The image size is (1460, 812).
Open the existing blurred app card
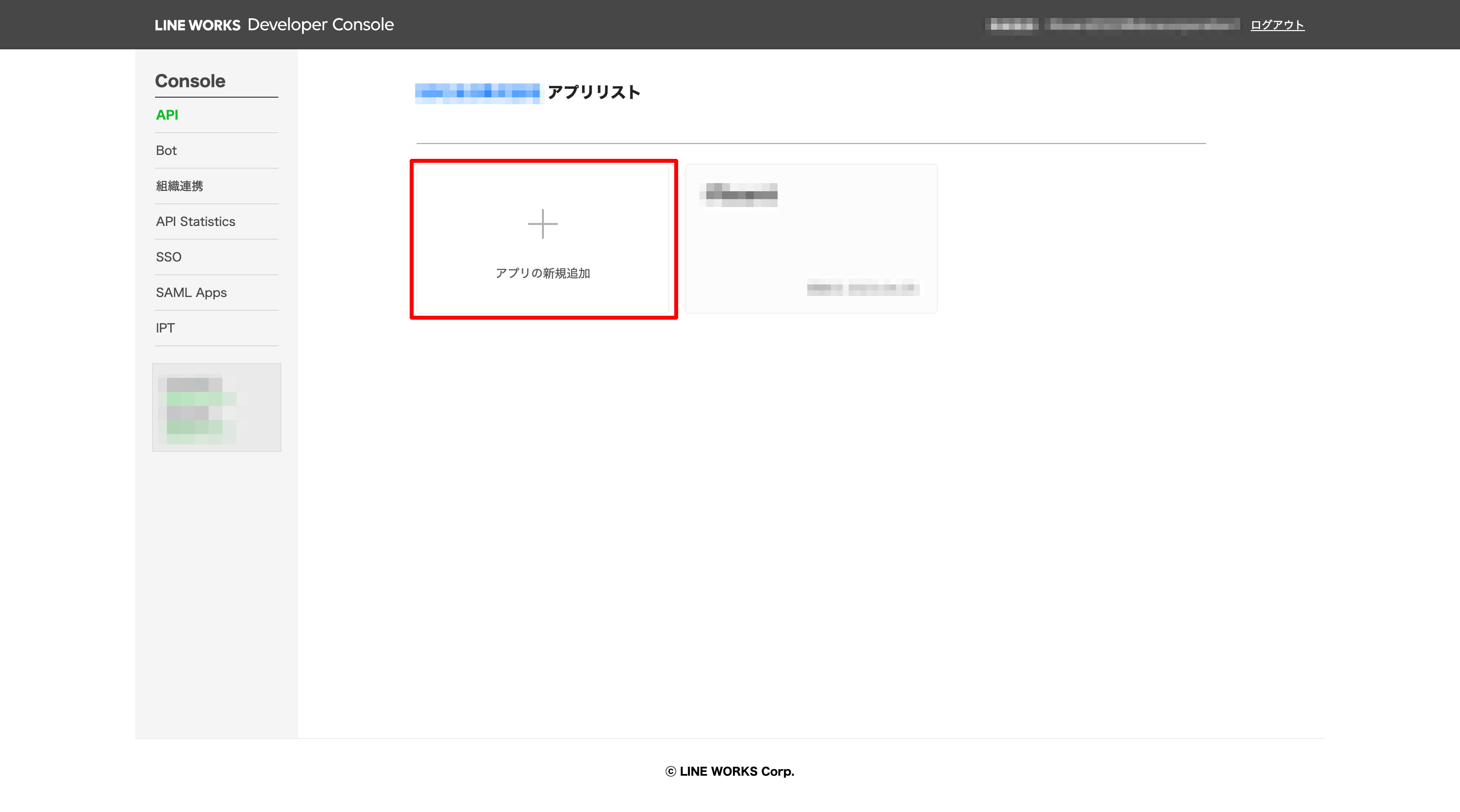coord(810,238)
